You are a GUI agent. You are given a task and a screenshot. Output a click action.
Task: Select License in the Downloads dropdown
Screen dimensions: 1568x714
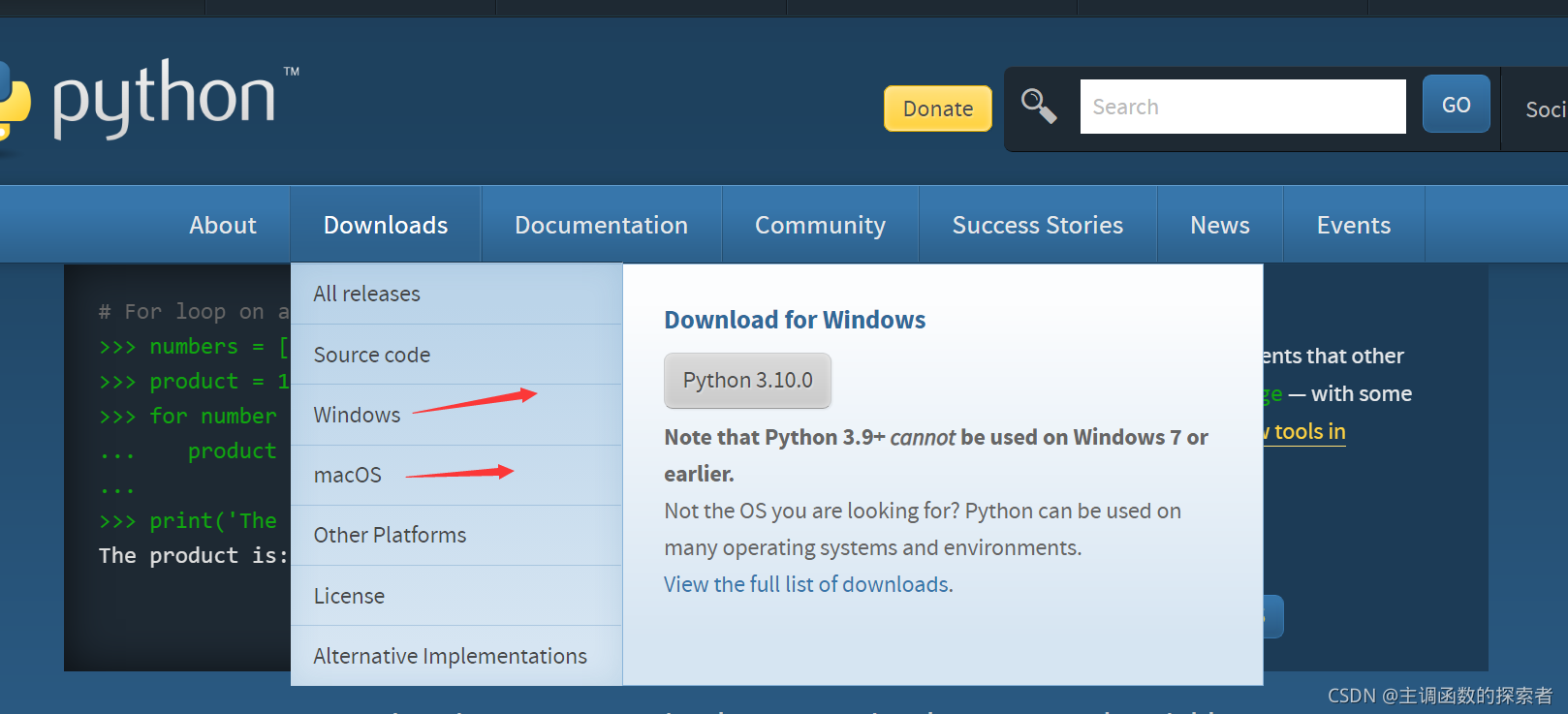(456, 596)
